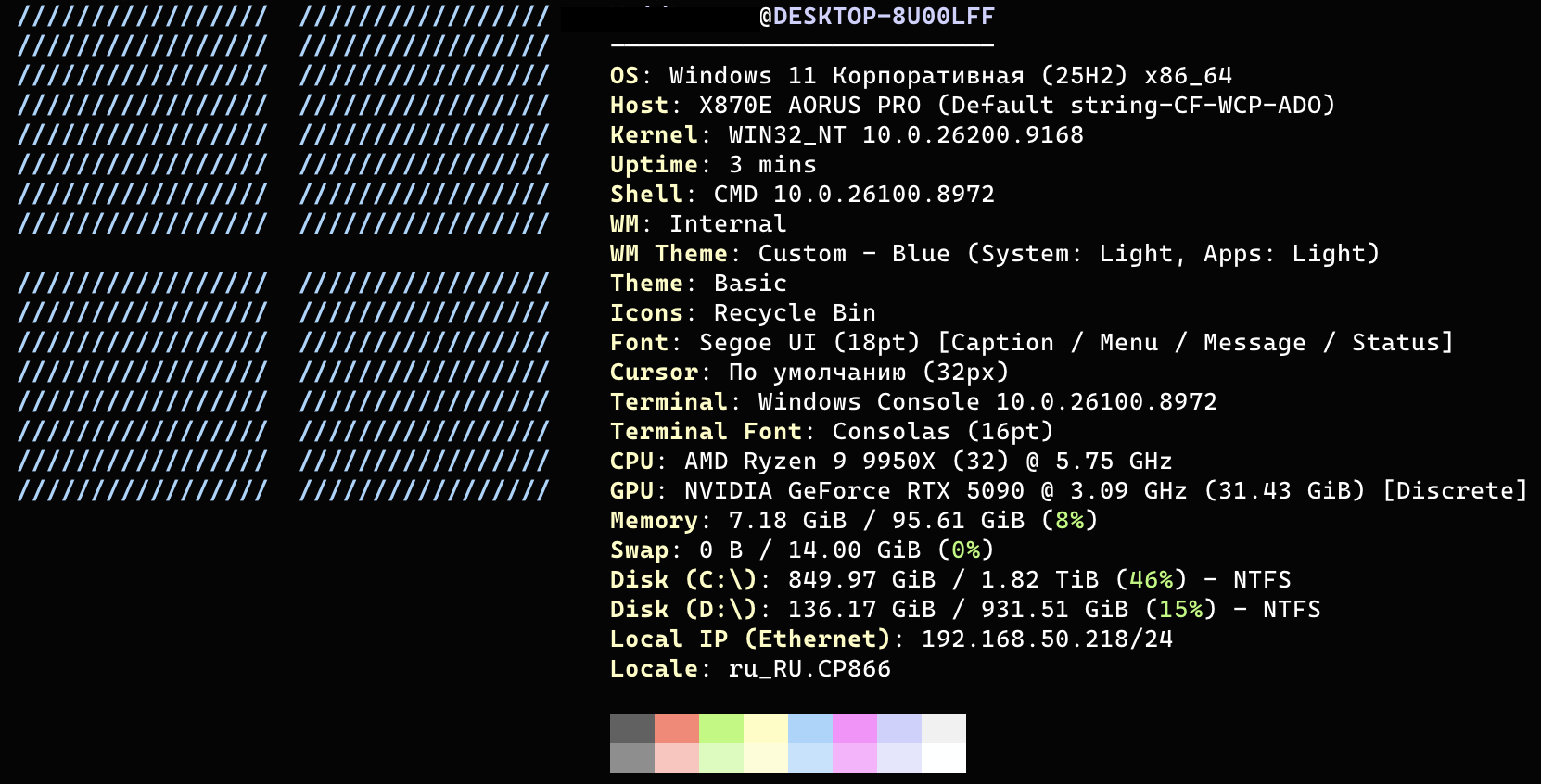
Task: Click 'WIN32_NT 10.0.26200.9168' kernel value
Action: (x=906, y=135)
